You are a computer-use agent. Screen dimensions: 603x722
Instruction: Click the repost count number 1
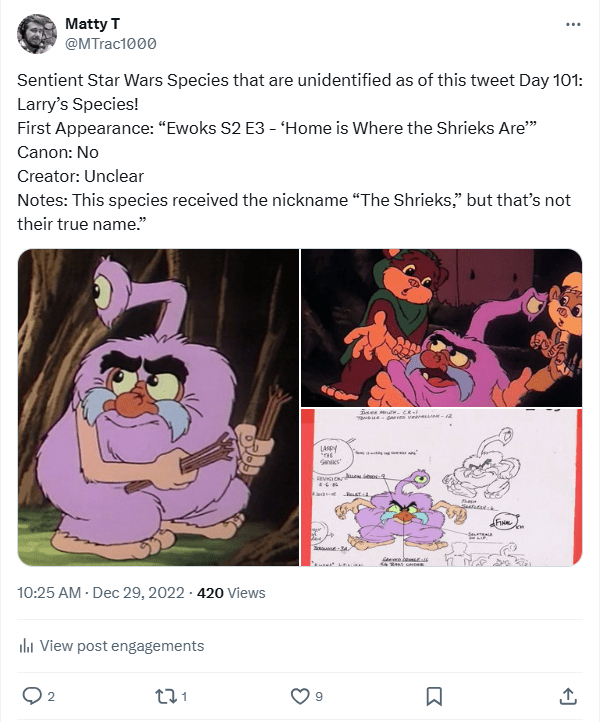click(x=185, y=696)
